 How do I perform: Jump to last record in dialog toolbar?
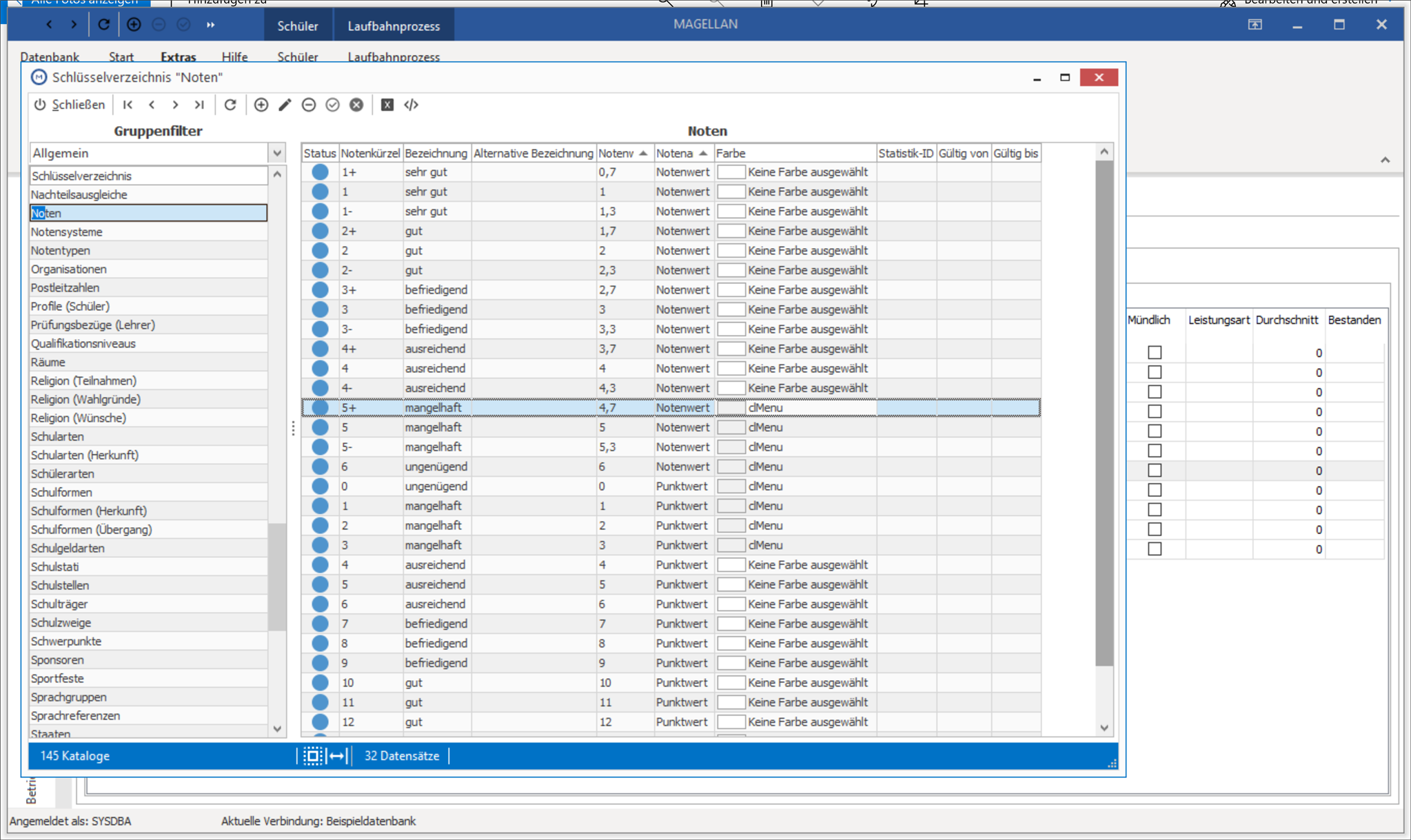coord(199,105)
